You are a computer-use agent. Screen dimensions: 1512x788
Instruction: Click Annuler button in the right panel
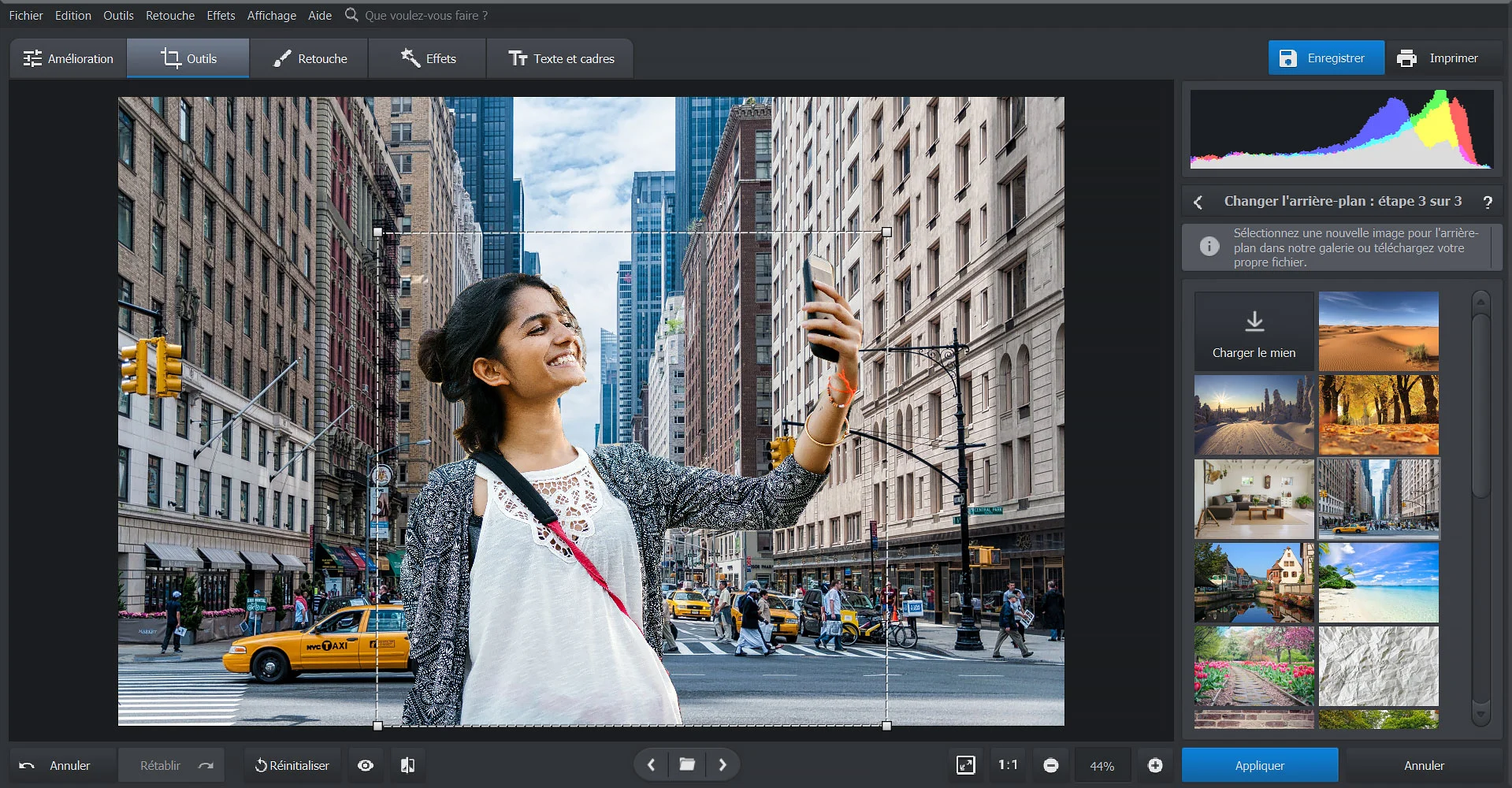[1424, 765]
